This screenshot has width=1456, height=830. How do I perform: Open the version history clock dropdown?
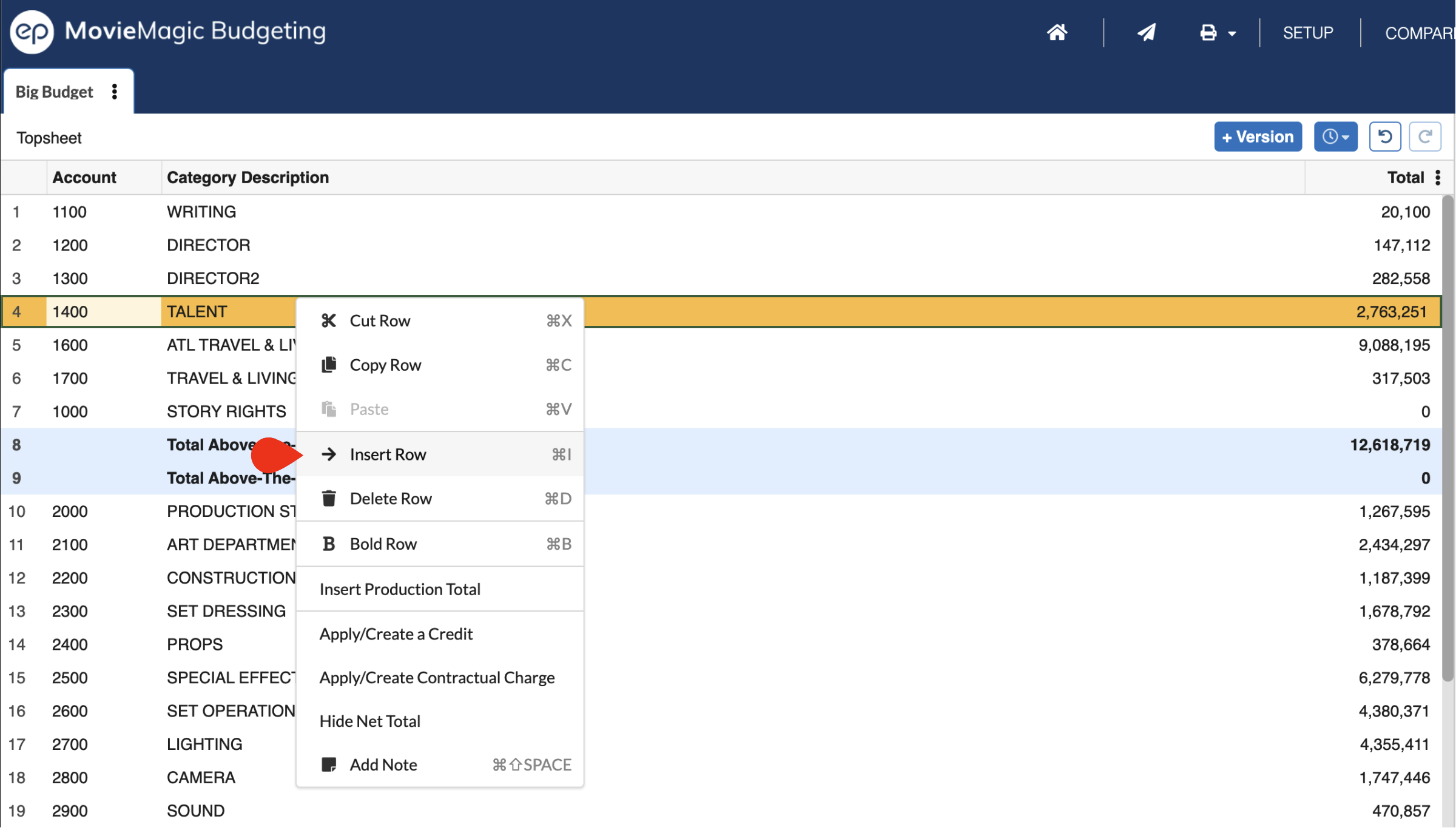click(1335, 137)
